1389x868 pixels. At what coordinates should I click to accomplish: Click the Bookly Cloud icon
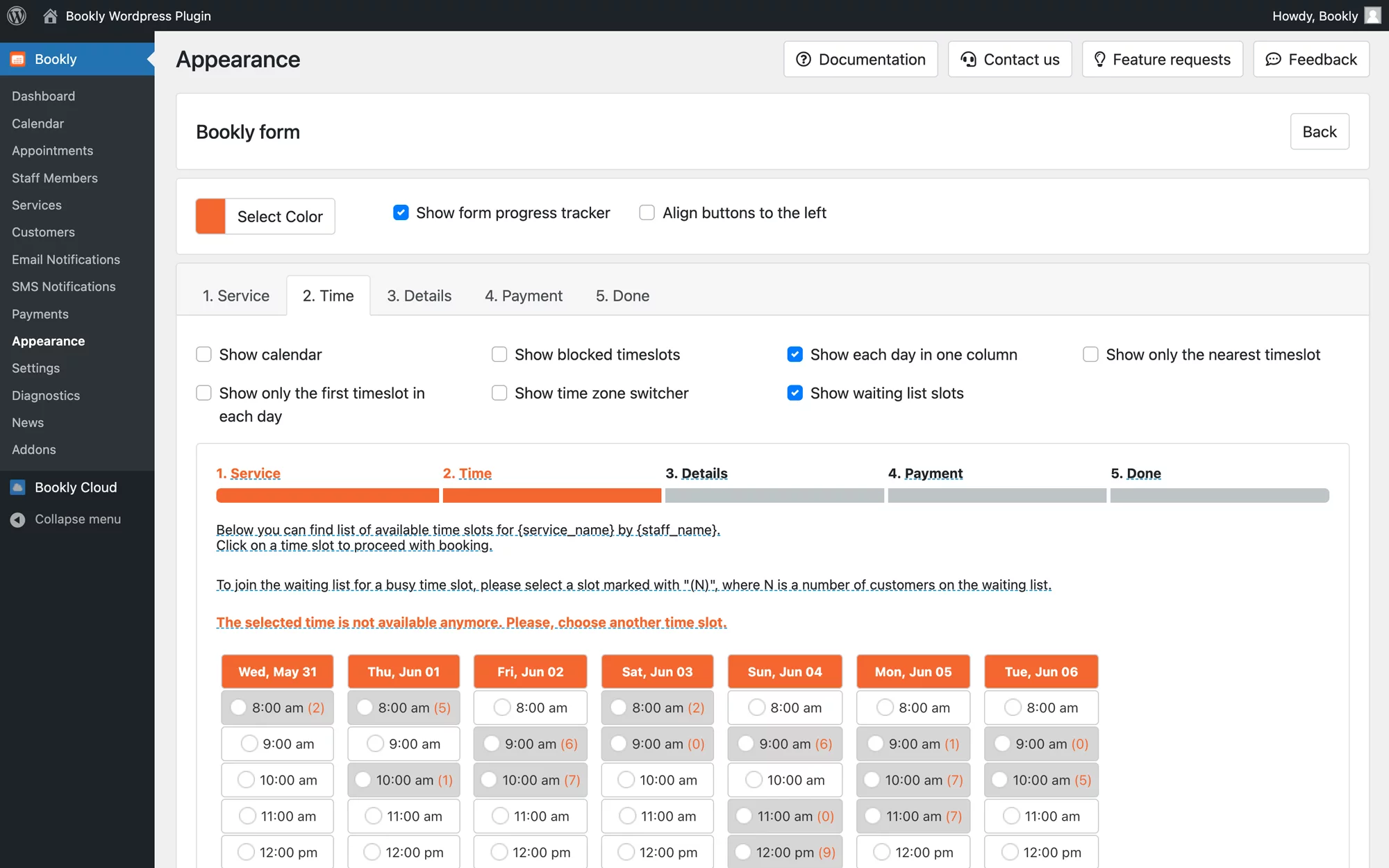(x=18, y=487)
